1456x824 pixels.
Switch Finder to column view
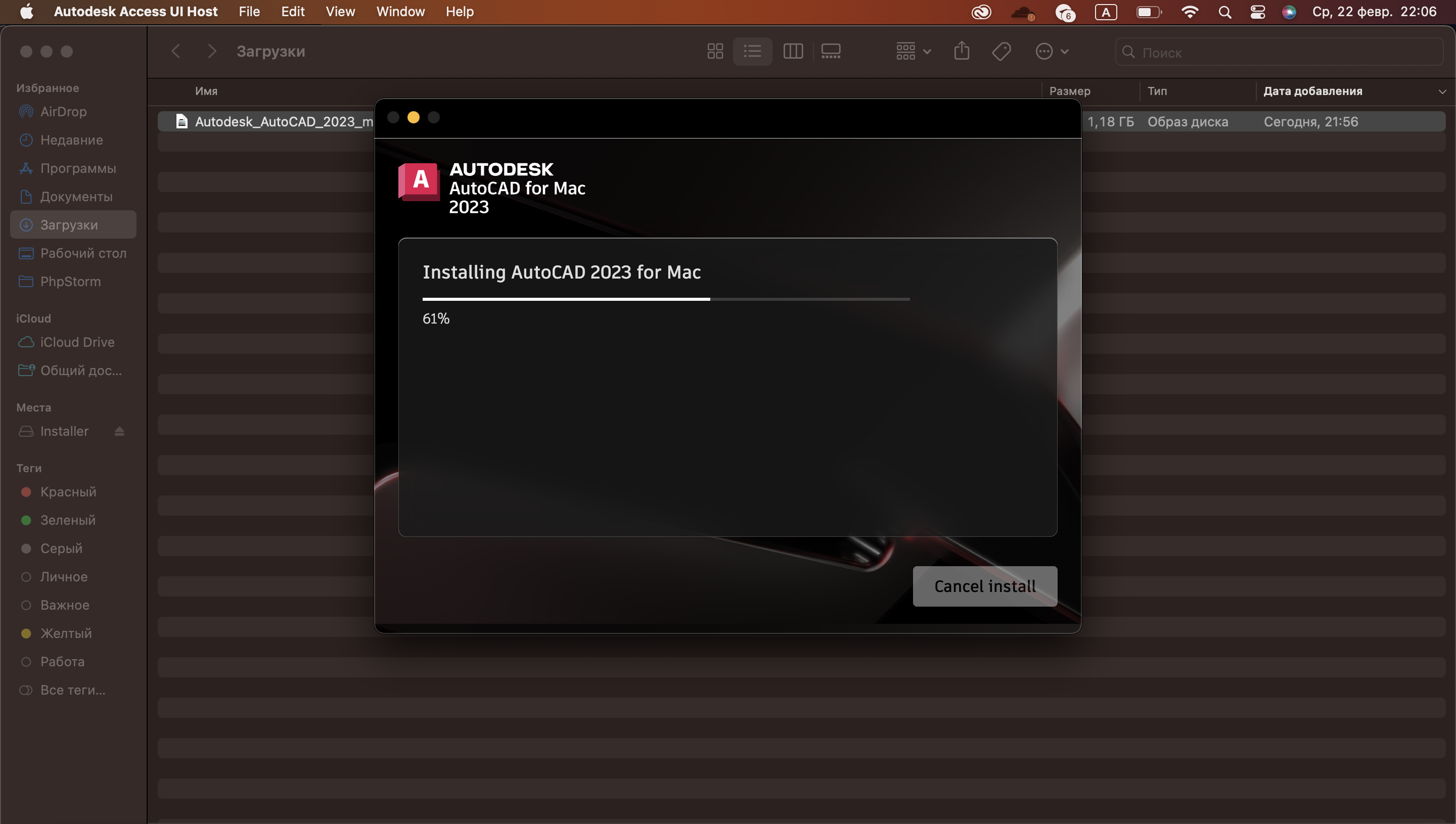pos(793,52)
